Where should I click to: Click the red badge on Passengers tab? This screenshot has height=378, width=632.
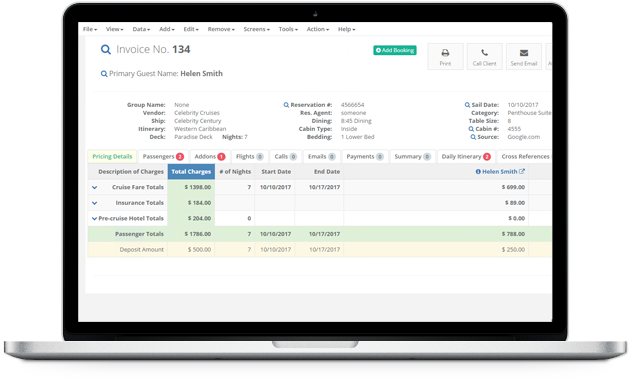pos(180,157)
